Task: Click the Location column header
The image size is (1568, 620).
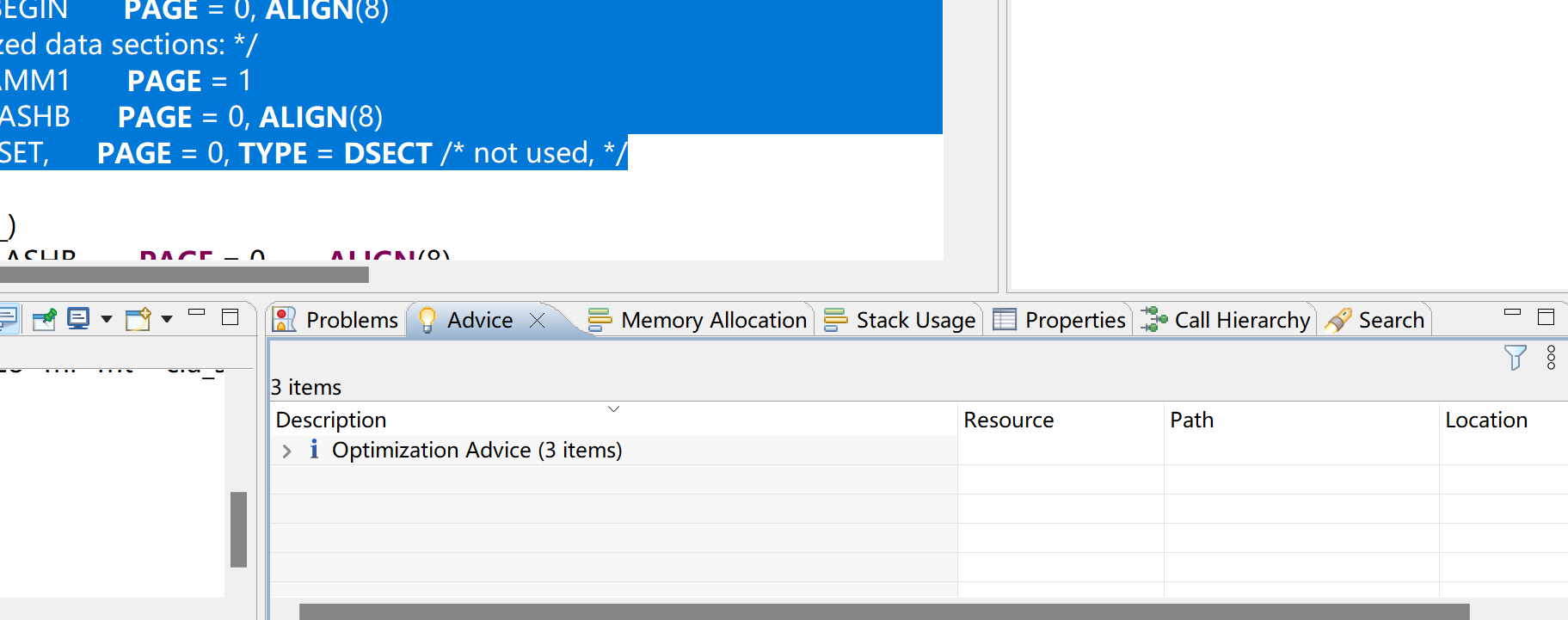Action: [1485, 420]
